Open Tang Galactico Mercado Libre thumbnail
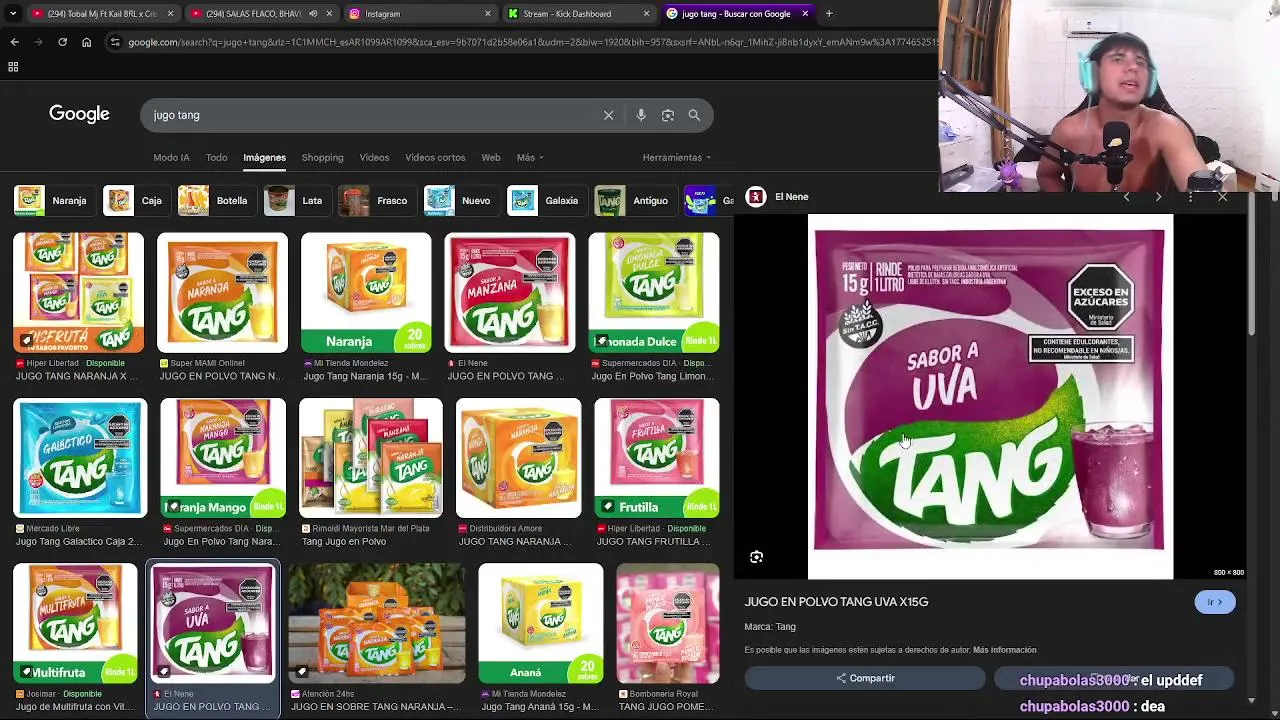 click(80, 458)
